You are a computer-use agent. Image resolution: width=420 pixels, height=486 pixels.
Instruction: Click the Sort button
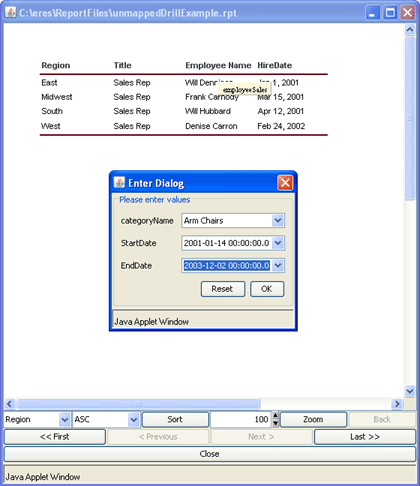click(175, 420)
